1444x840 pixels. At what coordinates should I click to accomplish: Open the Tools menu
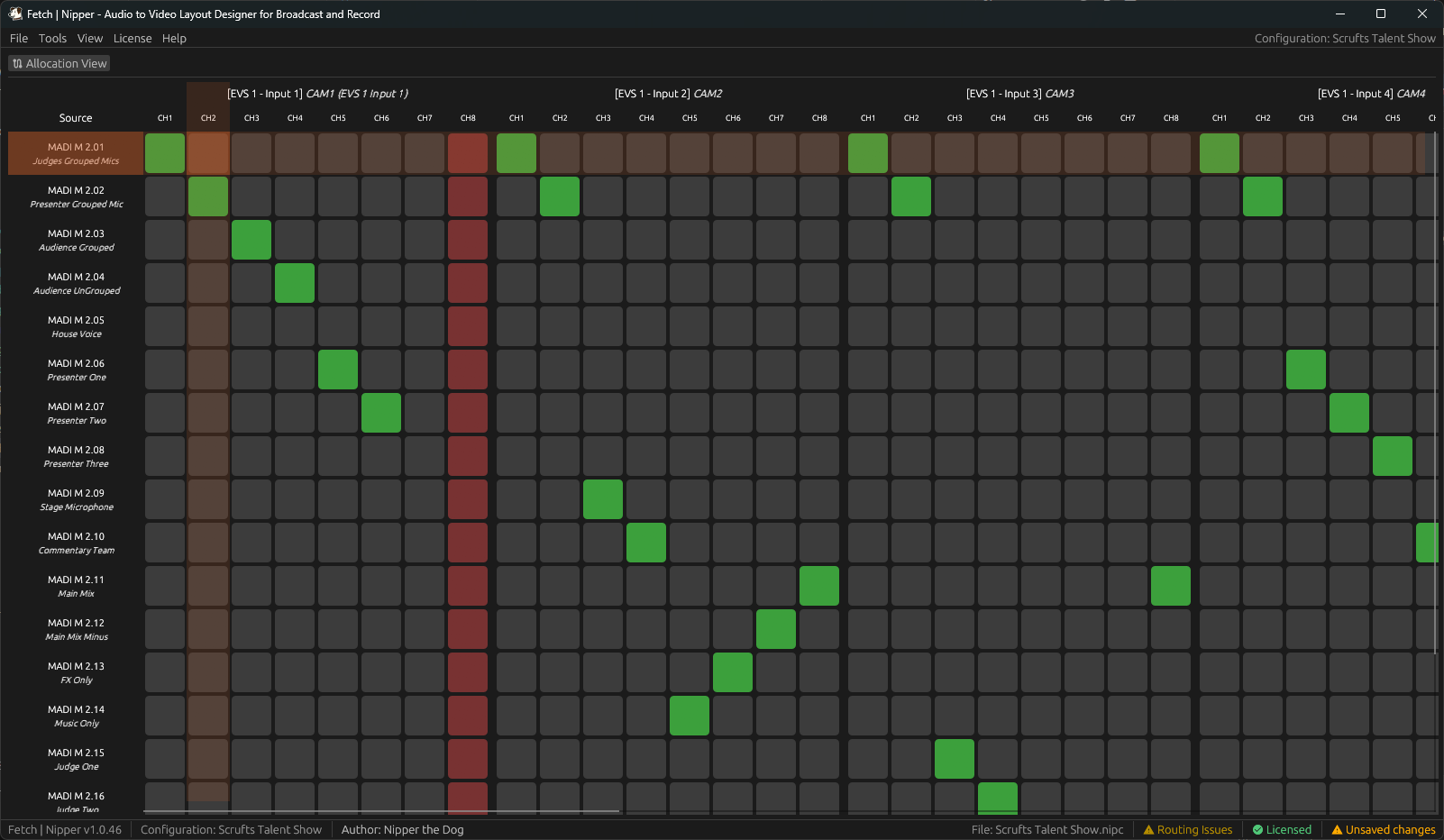(x=52, y=38)
